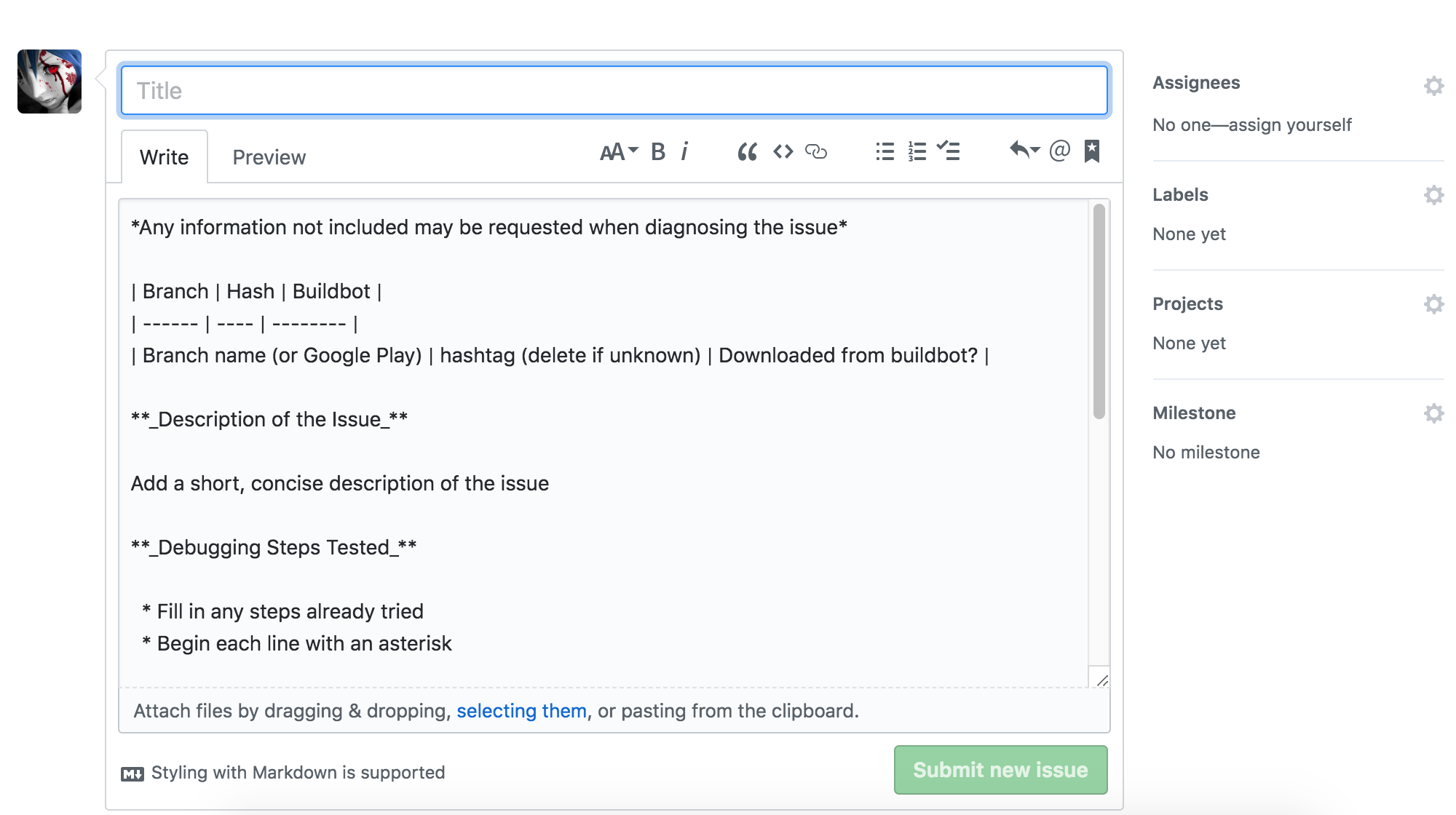
Task: Add a bulleted list
Action: click(884, 151)
